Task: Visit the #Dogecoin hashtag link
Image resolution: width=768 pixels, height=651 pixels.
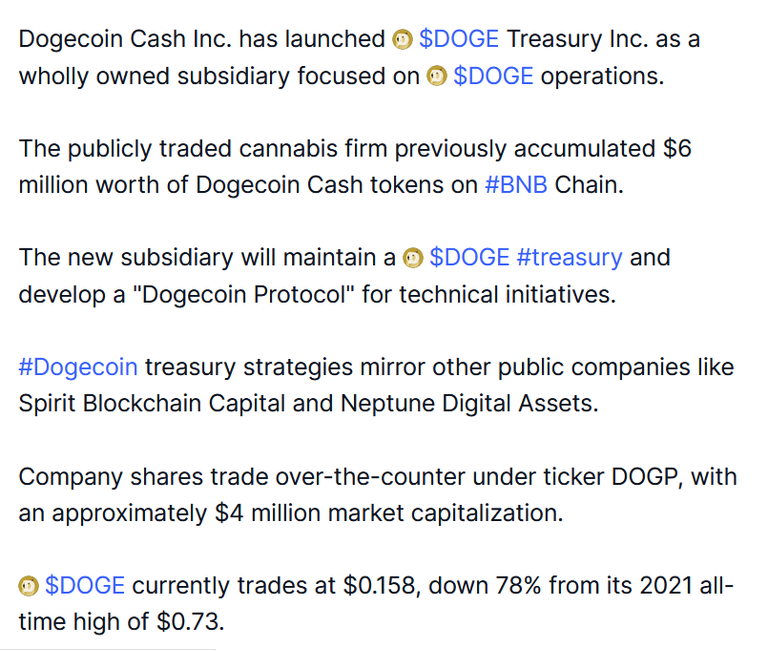Action: 78,367
